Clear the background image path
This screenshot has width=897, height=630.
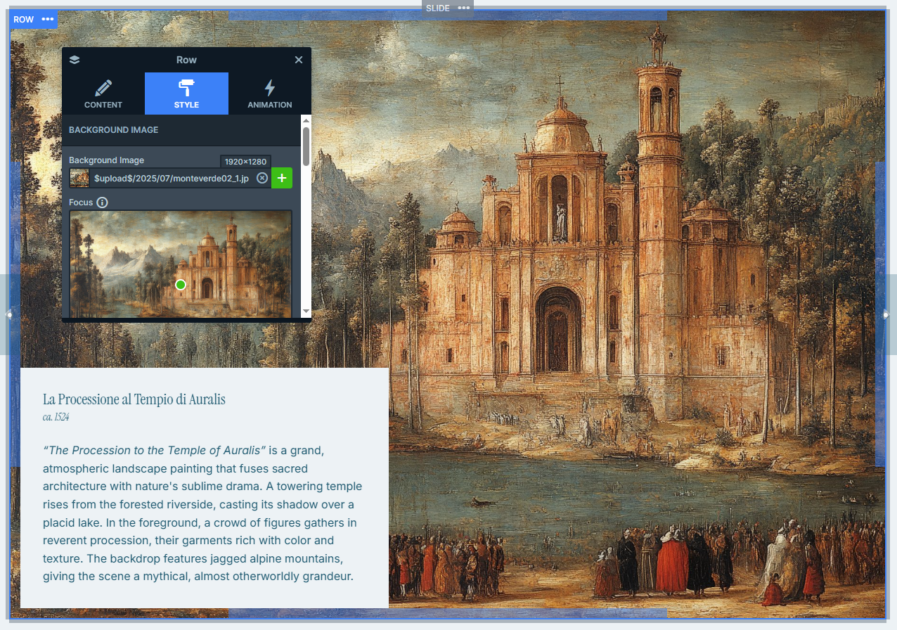[x=262, y=178]
